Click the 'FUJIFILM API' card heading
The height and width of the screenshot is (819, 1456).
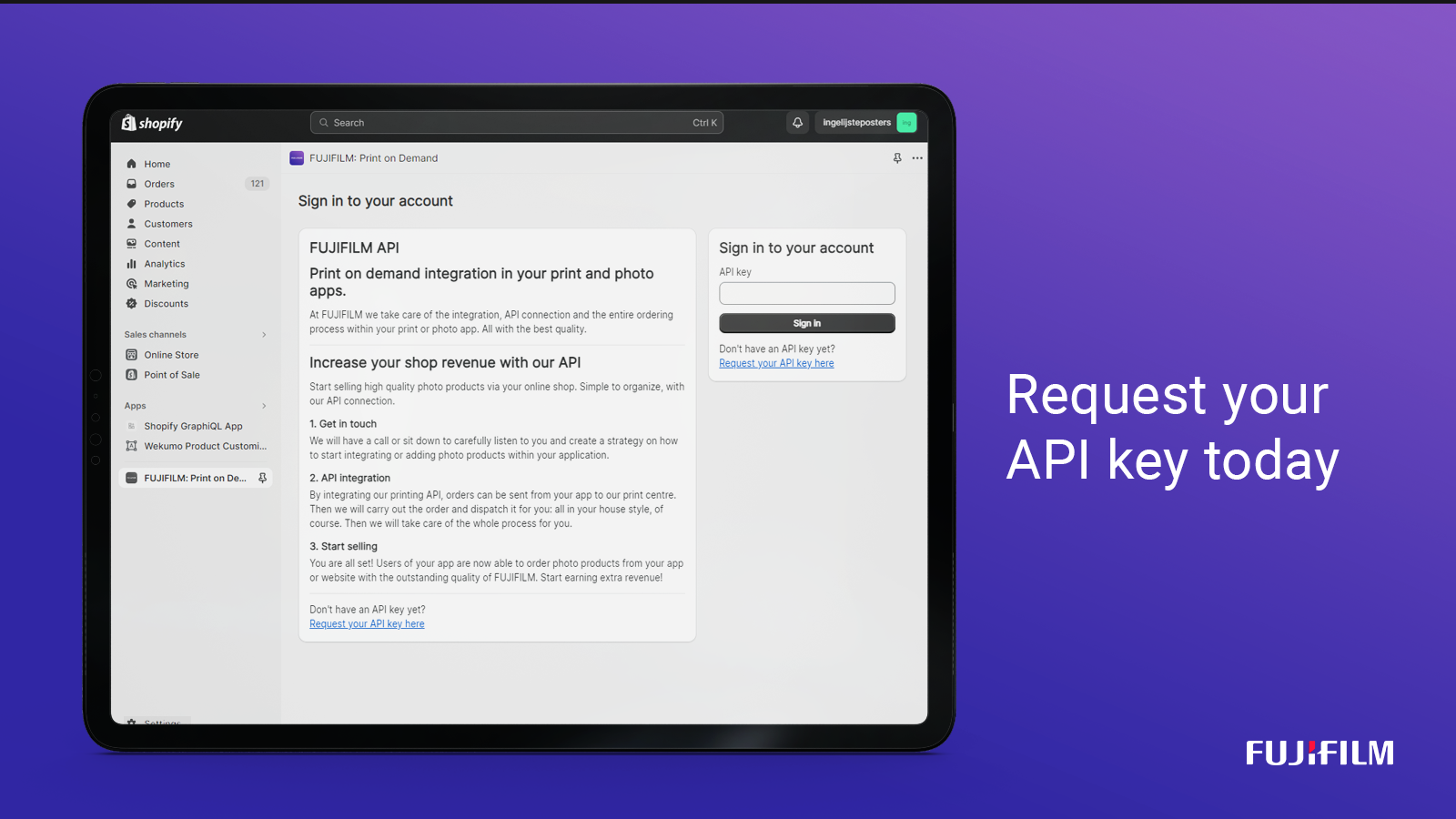(354, 248)
